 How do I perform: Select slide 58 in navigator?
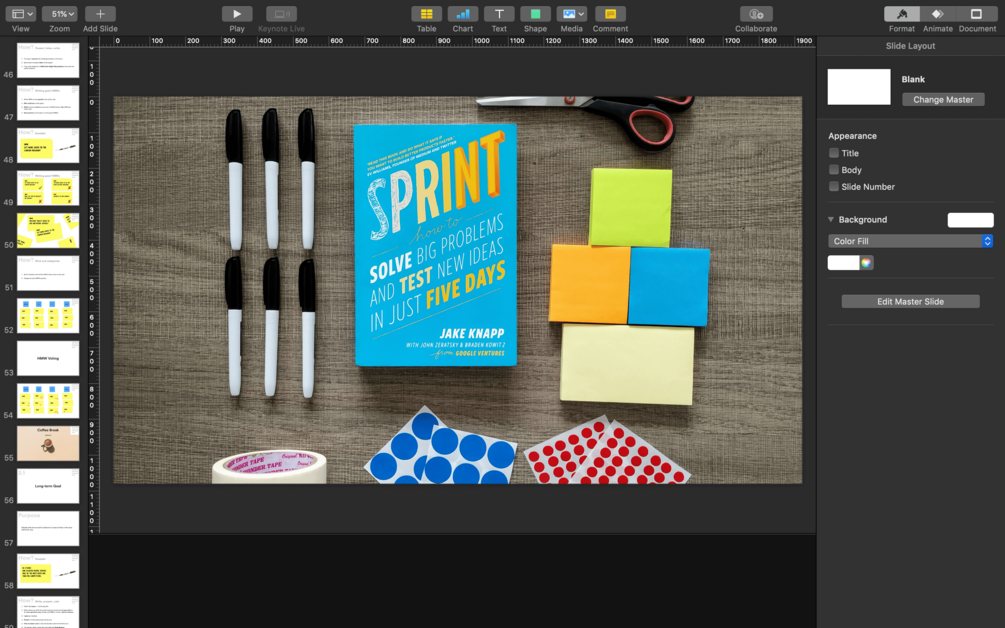pyautogui.click(x=48, y=571)
